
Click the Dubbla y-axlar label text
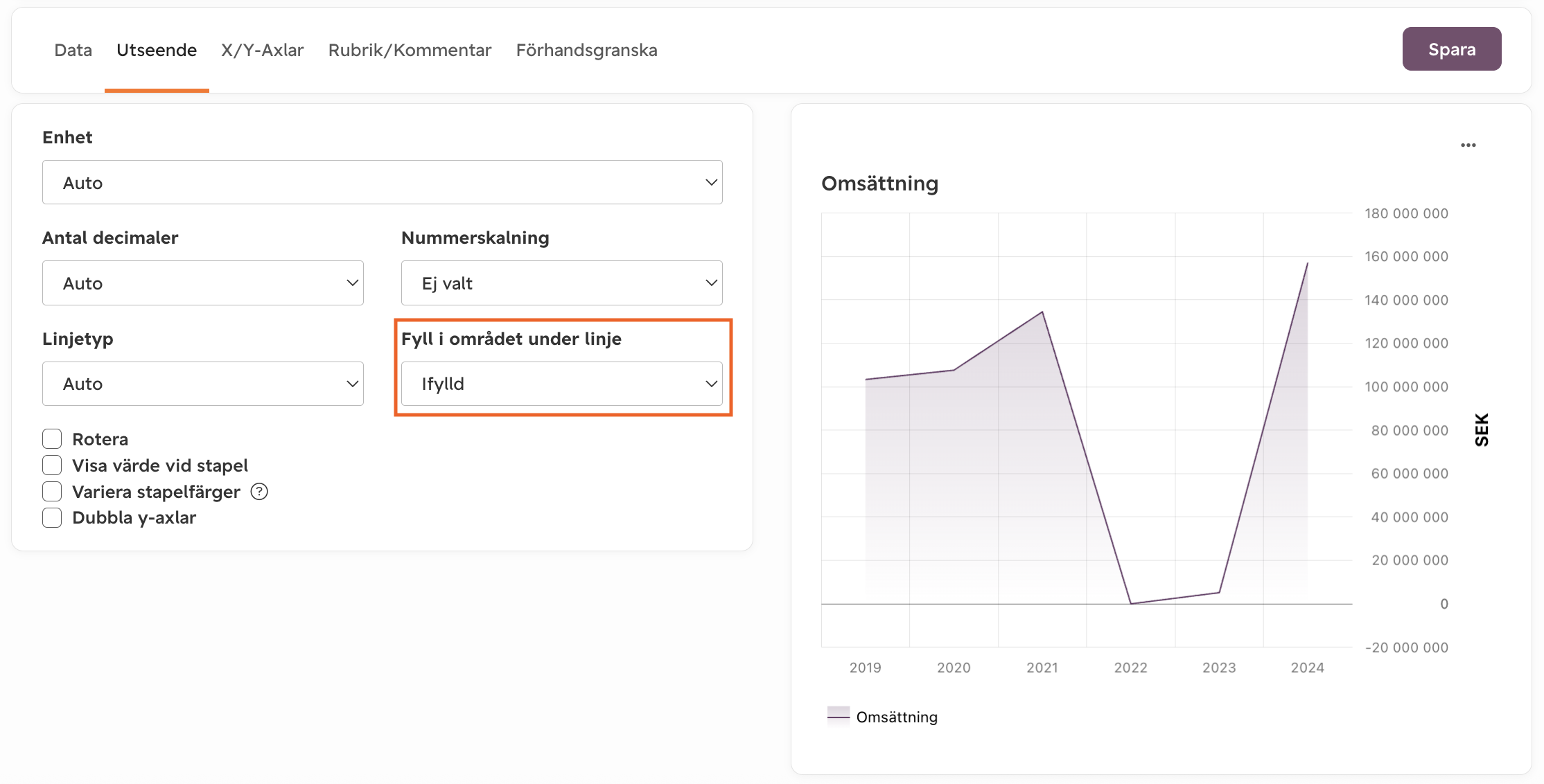[x=134, y=518]
